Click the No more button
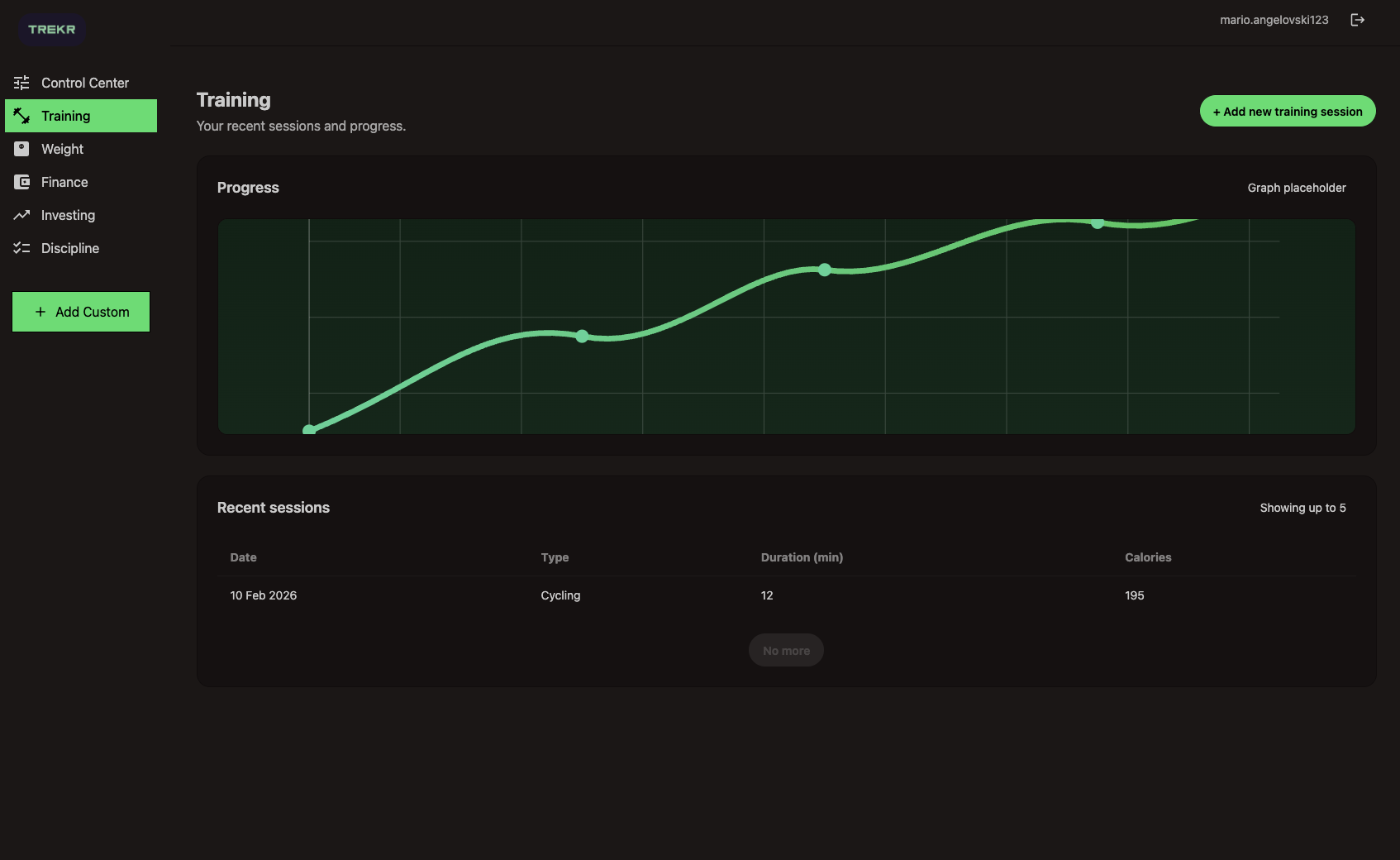 click(x=786, y=651)
